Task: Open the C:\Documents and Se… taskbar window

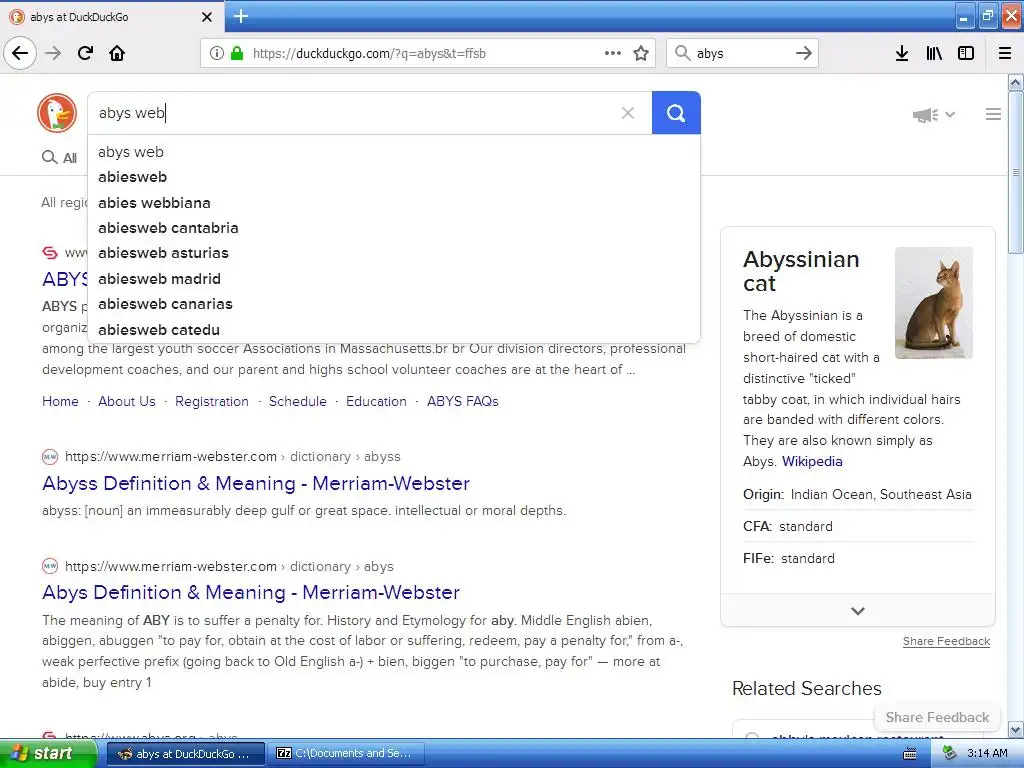Action: click(346, 754)
